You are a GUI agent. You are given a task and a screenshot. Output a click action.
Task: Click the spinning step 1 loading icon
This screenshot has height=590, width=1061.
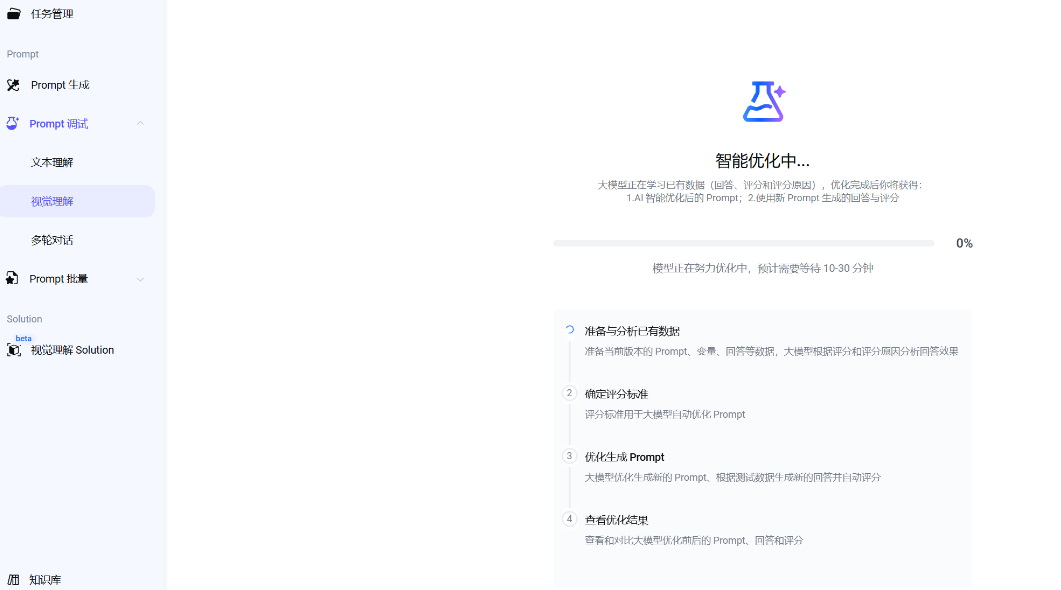[x=570, y=330]
